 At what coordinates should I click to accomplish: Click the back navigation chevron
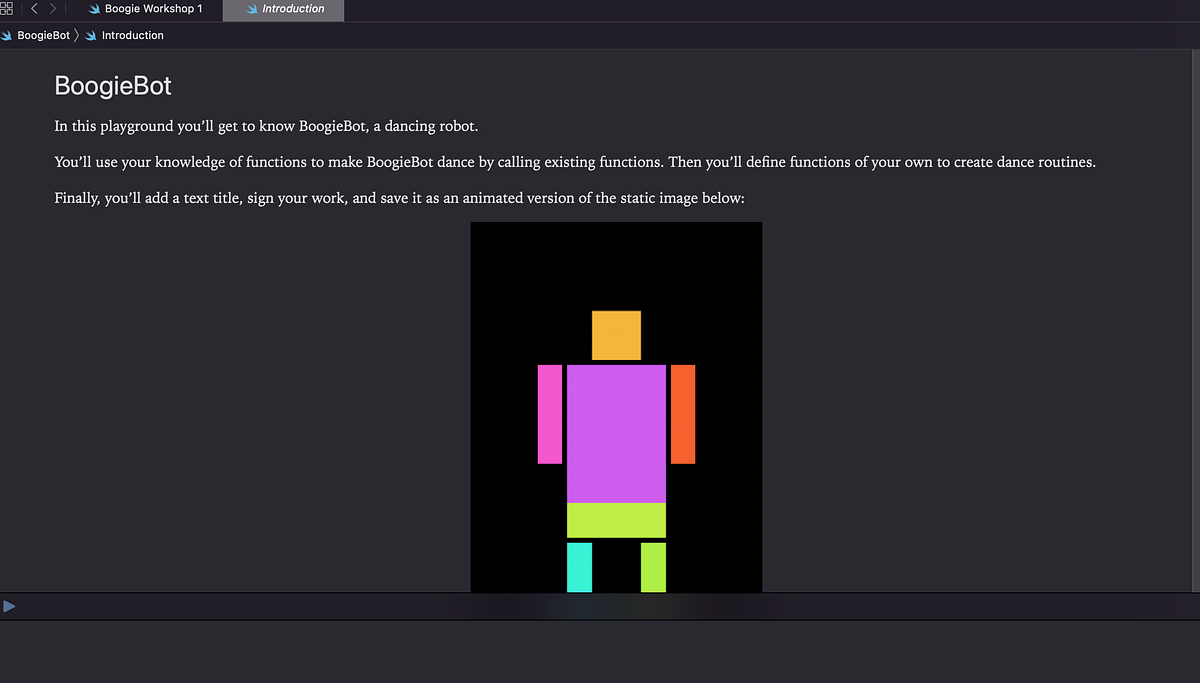pos(35,8)
